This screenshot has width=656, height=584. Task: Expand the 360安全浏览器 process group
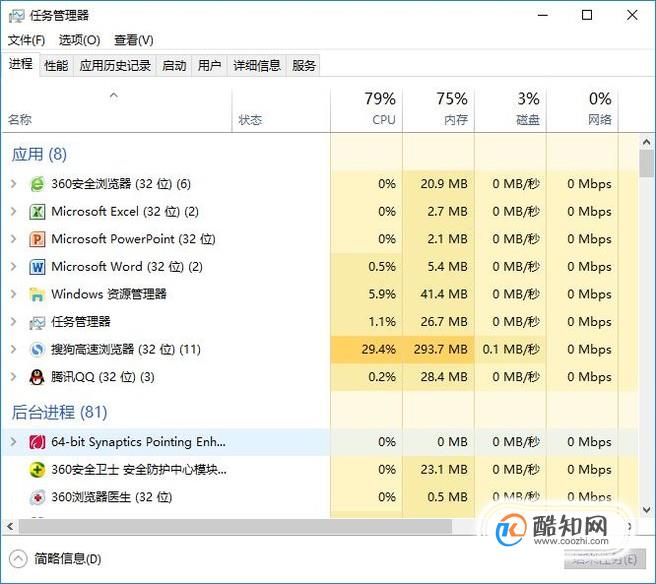pyautogui.click(x=13, y=183)
